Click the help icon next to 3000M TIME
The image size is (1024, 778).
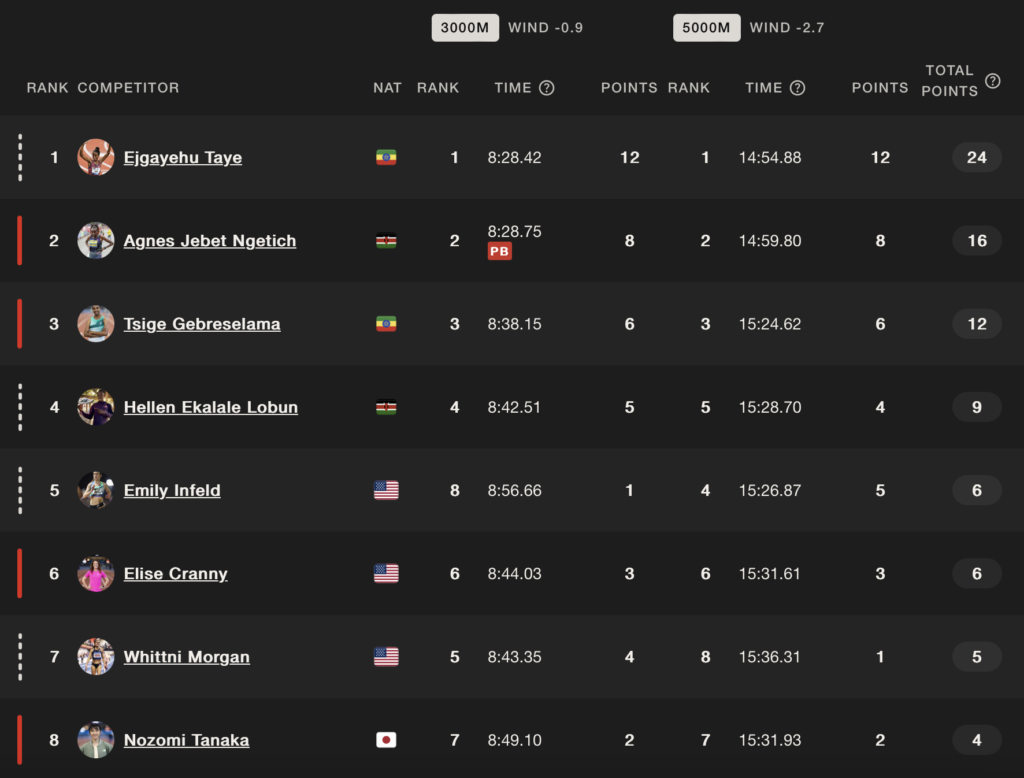tap(547, 88)
